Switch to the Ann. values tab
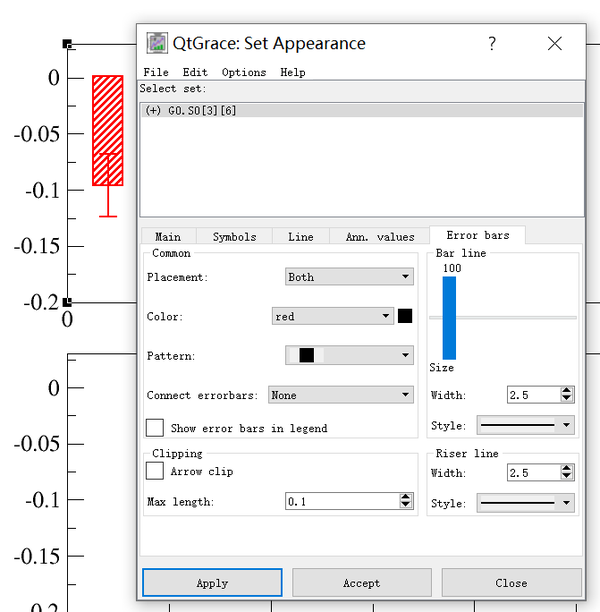 click(x=380, y=237)
